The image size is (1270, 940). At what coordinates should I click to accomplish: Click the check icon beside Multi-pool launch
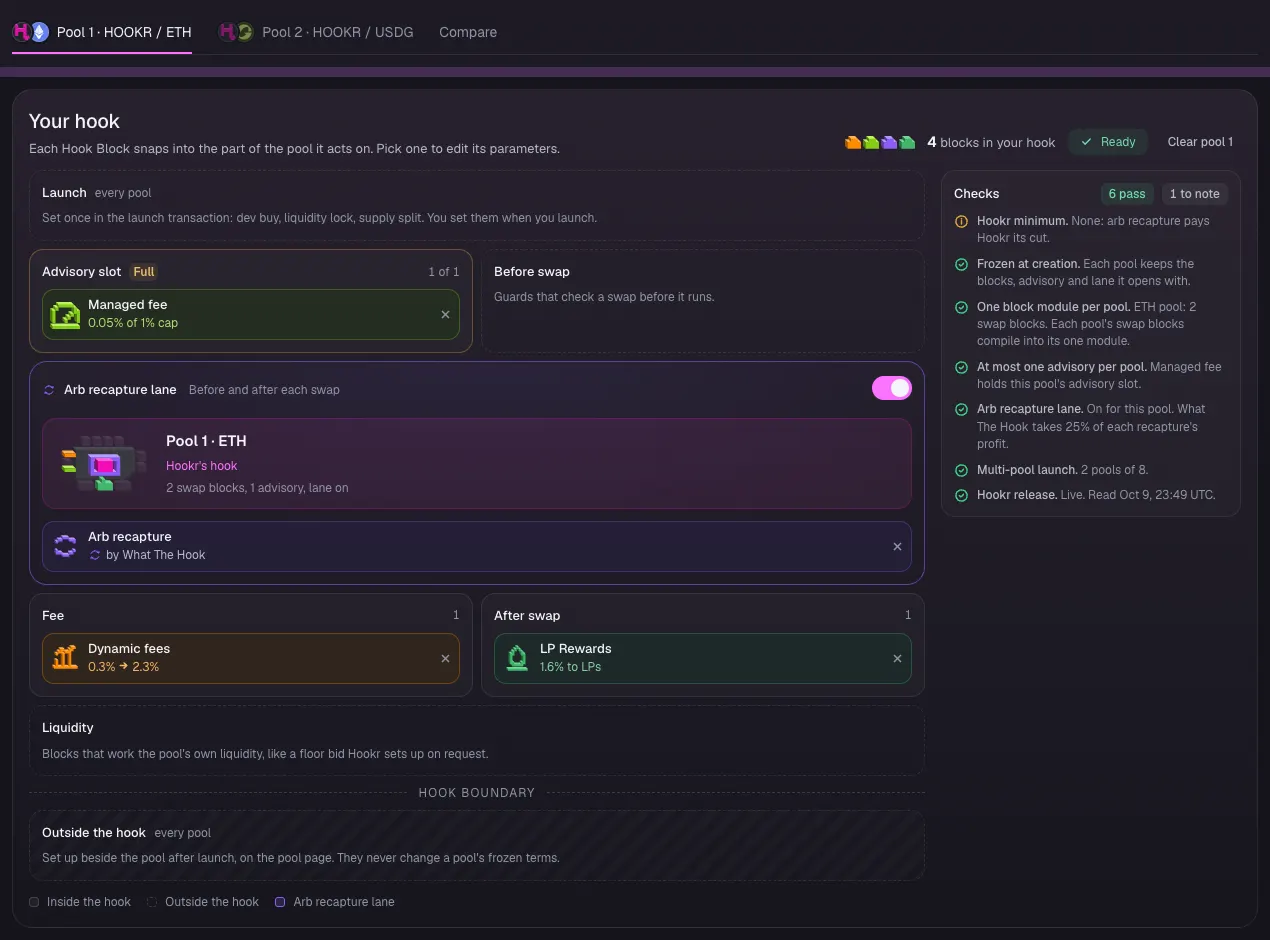[x=961, y=470]
